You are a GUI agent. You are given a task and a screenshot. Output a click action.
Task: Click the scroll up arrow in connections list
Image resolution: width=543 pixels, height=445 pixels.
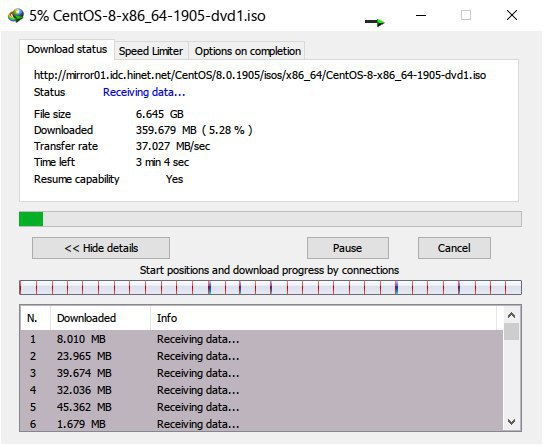(511, 315)
